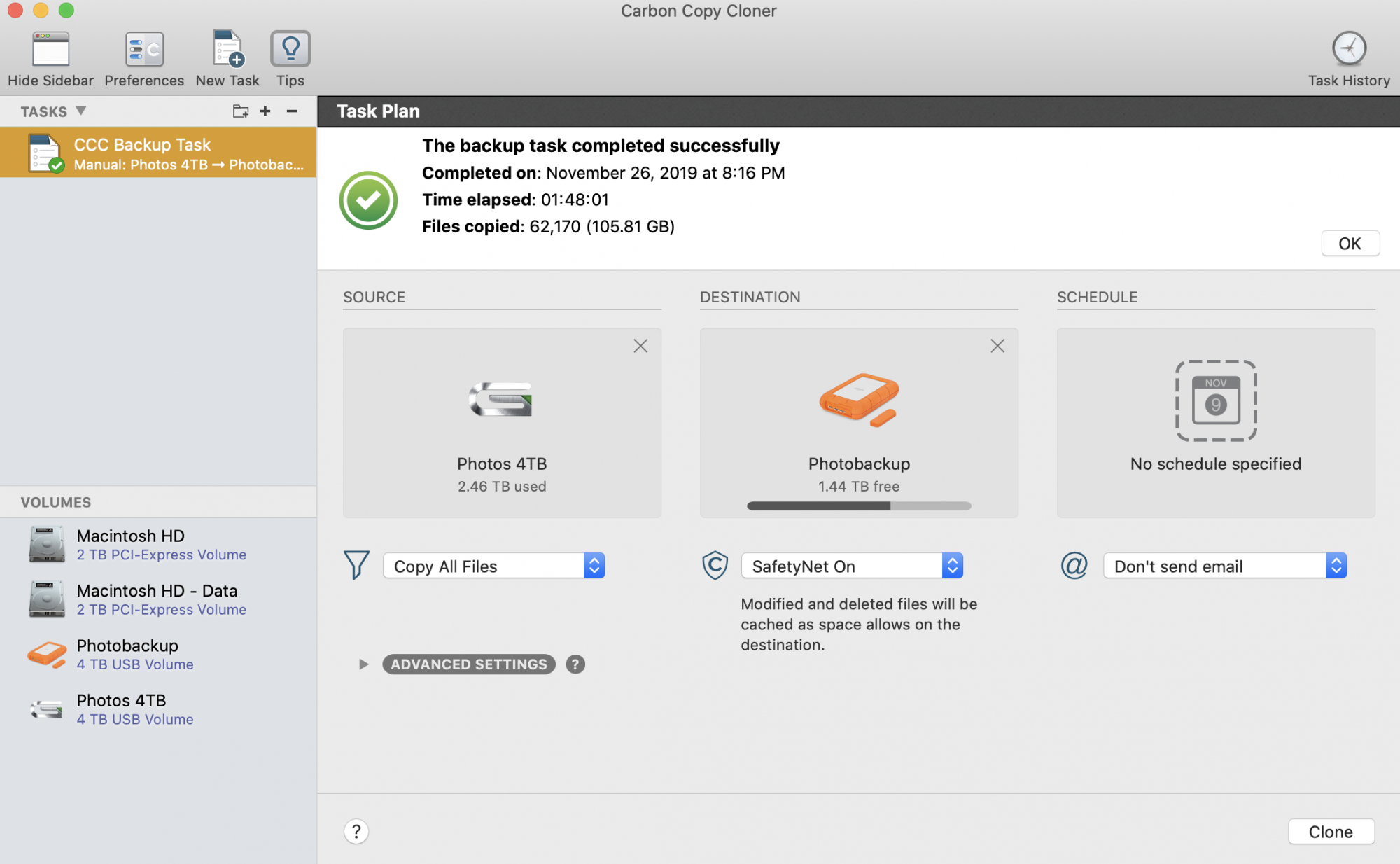Open the Tips lightbulb icon
The image size is (1400, 864).
[290, 49]
